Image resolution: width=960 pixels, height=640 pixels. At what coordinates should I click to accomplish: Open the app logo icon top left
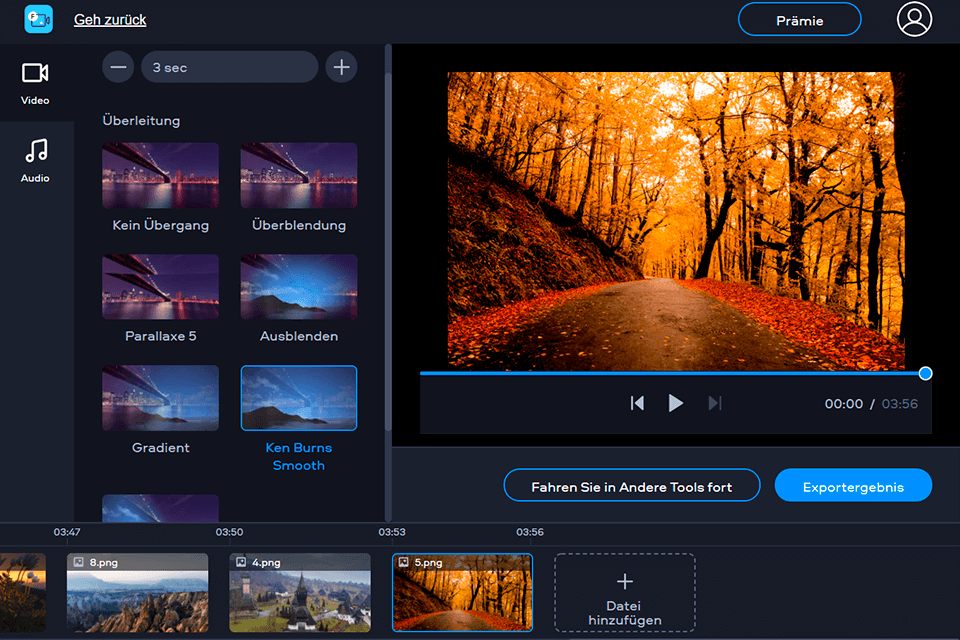click(38, 19)
